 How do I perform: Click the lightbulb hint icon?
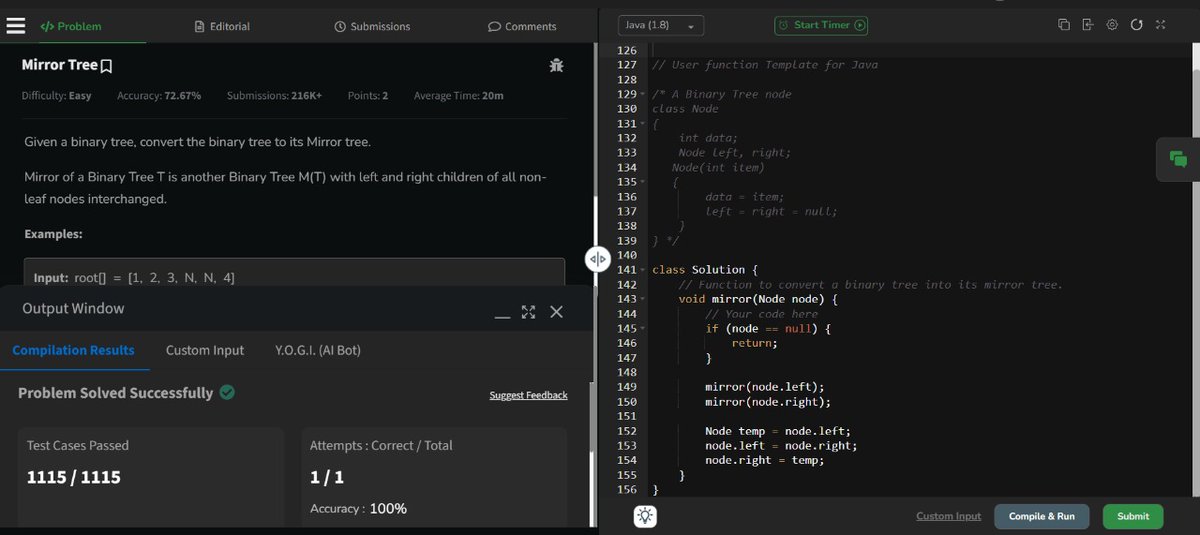point(645,516)
